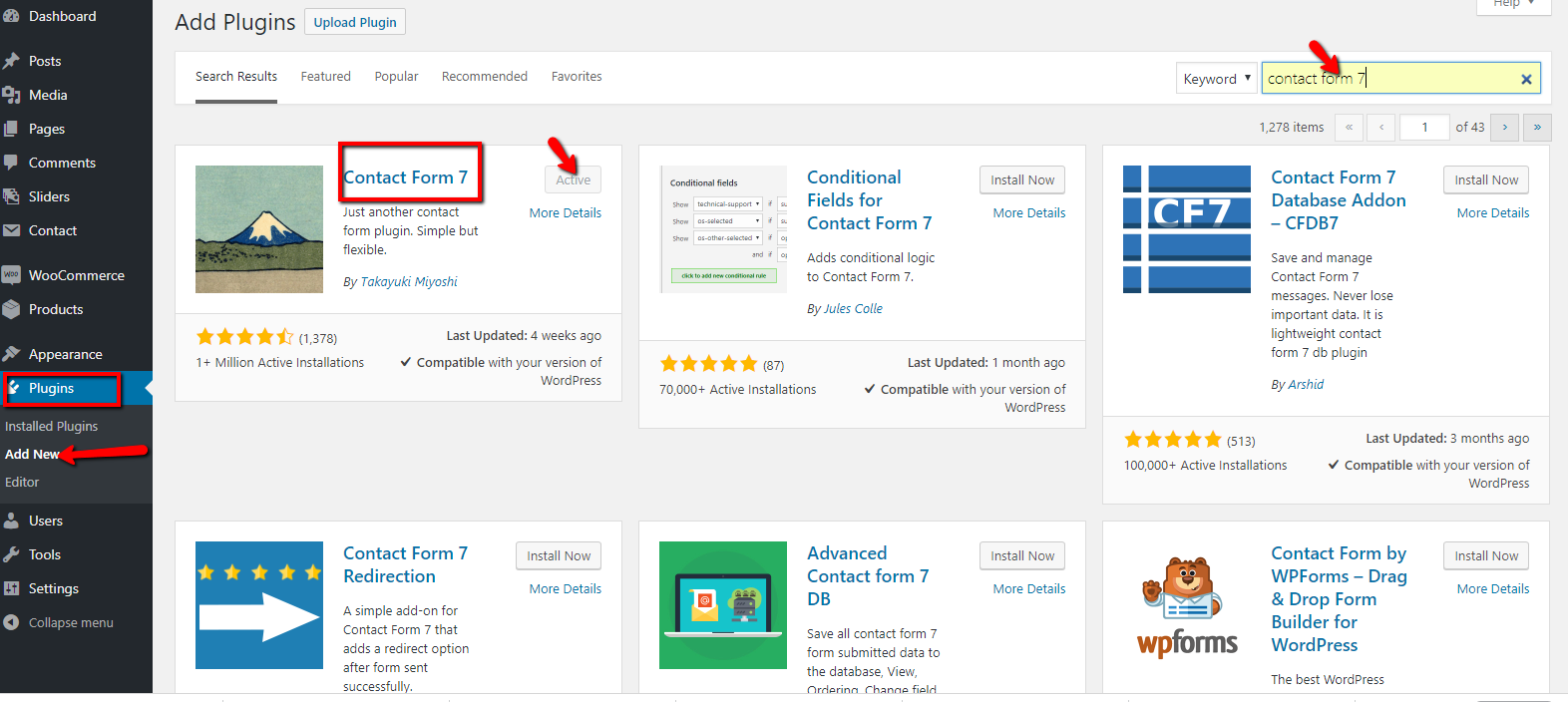Screen dimensions: 1568x702
Task: Switch to the Recommended tab
Action: tap(485, 77)
